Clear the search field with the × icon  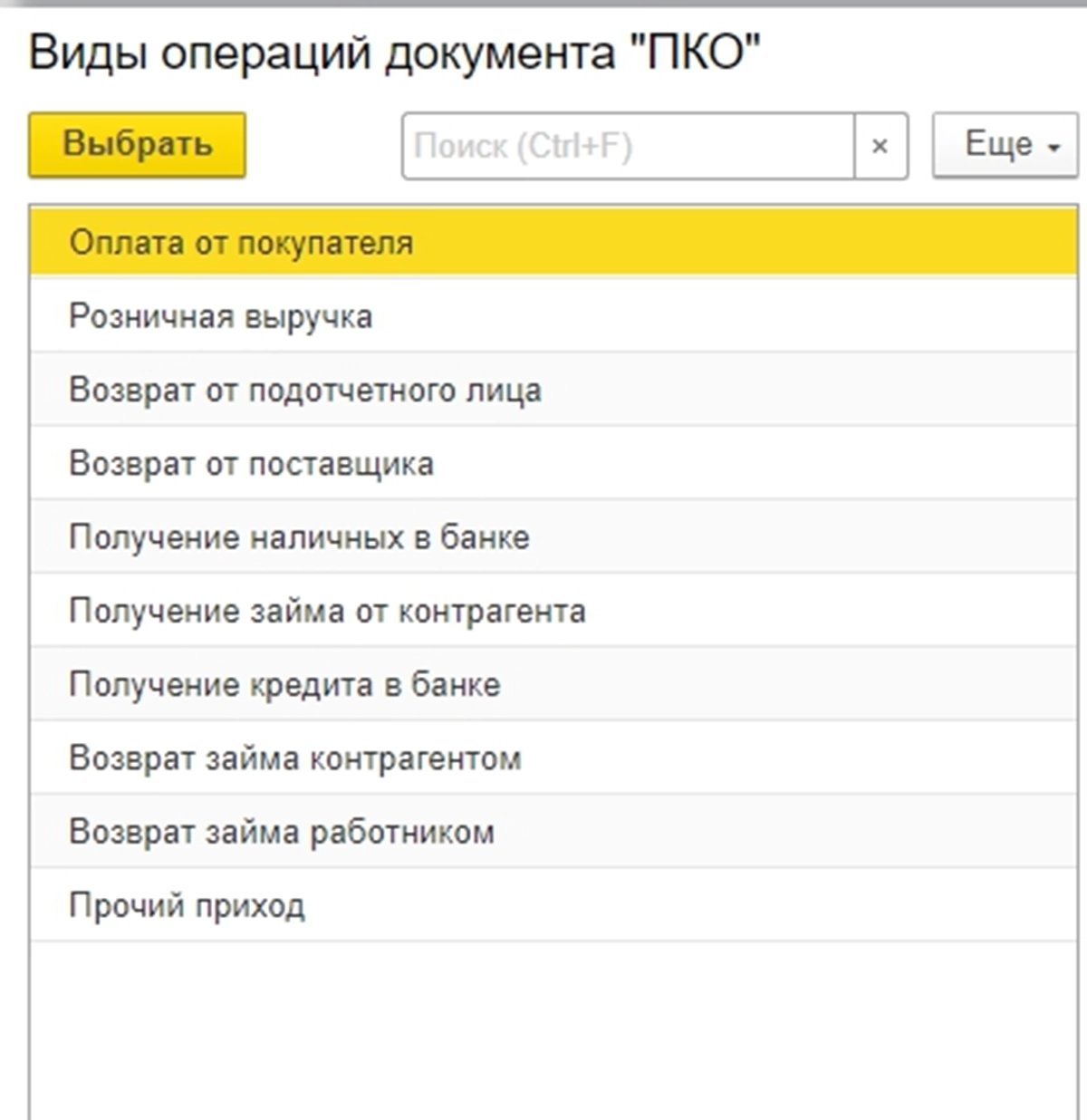[x=880, y=146]
